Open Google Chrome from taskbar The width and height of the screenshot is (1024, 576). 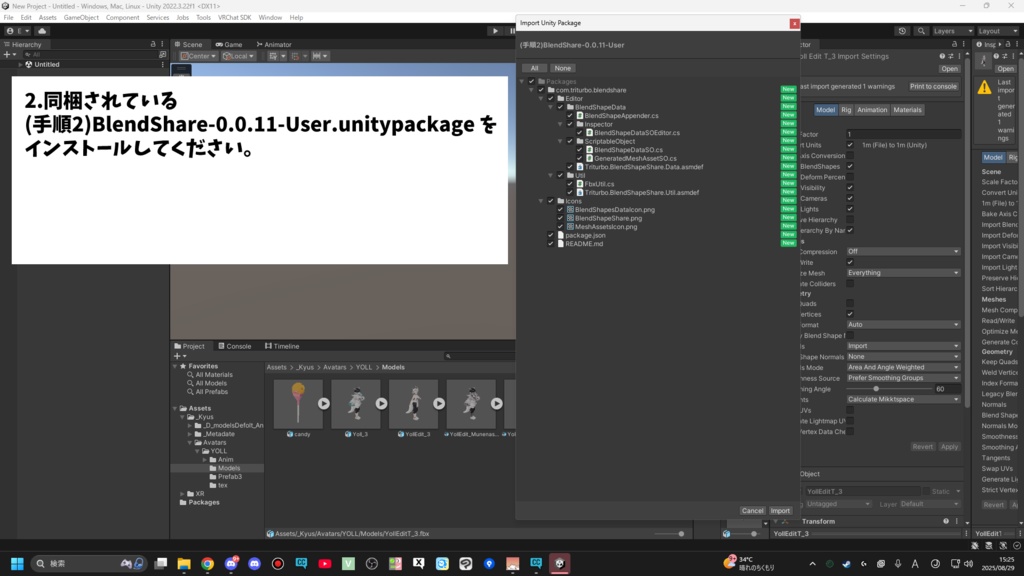pyautogui.click(x=208, y=564)
